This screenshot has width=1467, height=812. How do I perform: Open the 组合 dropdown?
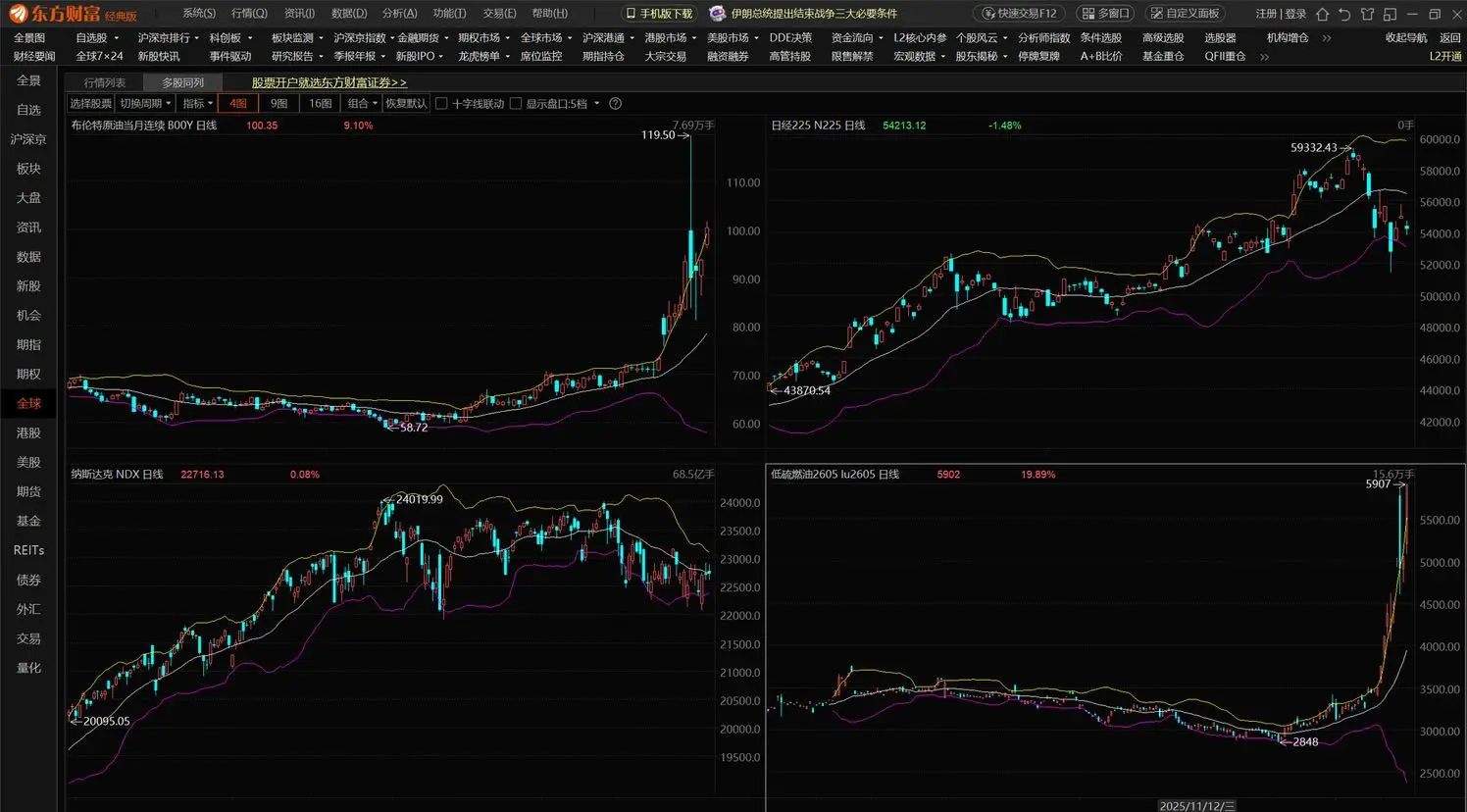[362, 104]
